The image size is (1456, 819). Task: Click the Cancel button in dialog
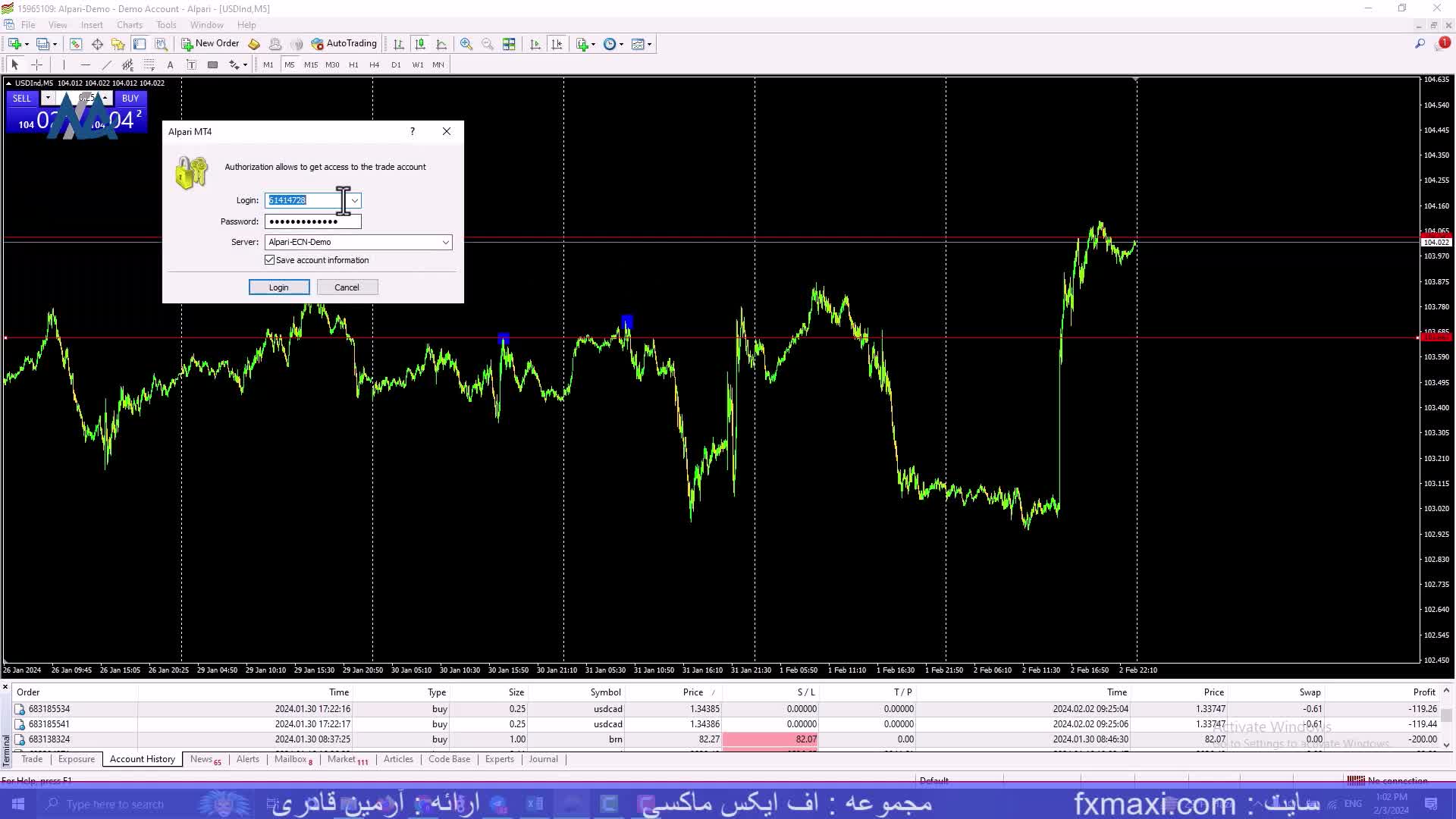pos(347,287)
